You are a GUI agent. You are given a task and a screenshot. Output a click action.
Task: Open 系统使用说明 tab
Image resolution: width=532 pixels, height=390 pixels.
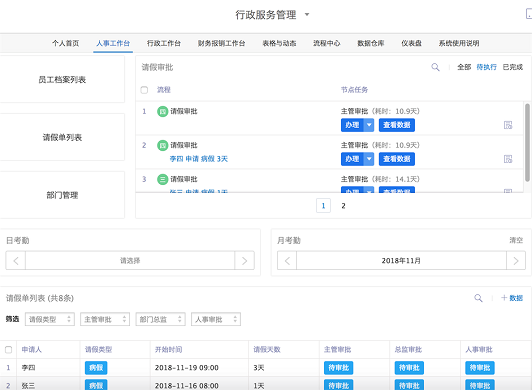click(459, 43)
